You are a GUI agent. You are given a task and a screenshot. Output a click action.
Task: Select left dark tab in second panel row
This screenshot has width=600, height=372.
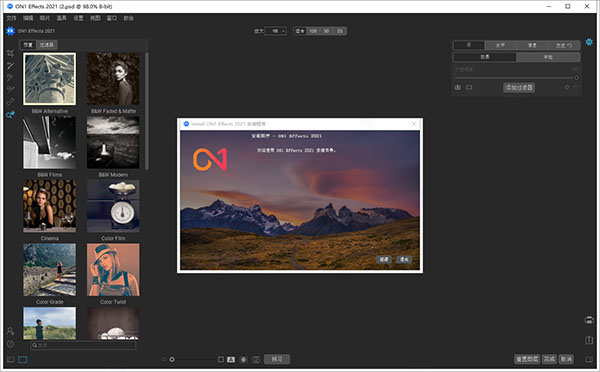(x=485, y=57)
